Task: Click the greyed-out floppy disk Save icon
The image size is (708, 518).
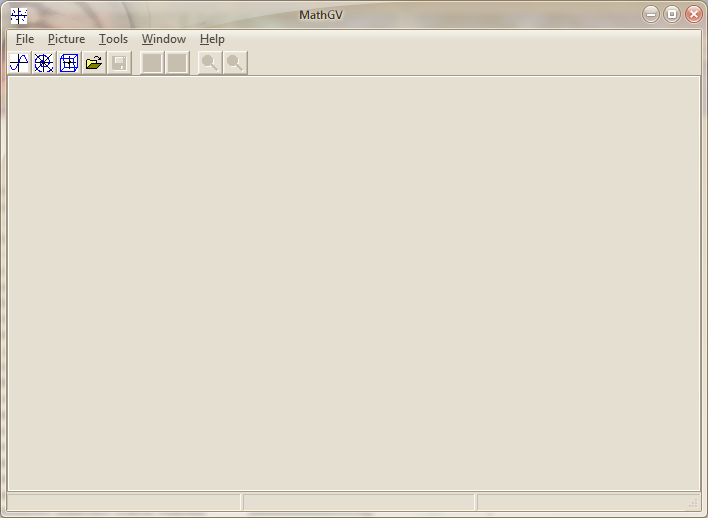Action: (119, 63)
